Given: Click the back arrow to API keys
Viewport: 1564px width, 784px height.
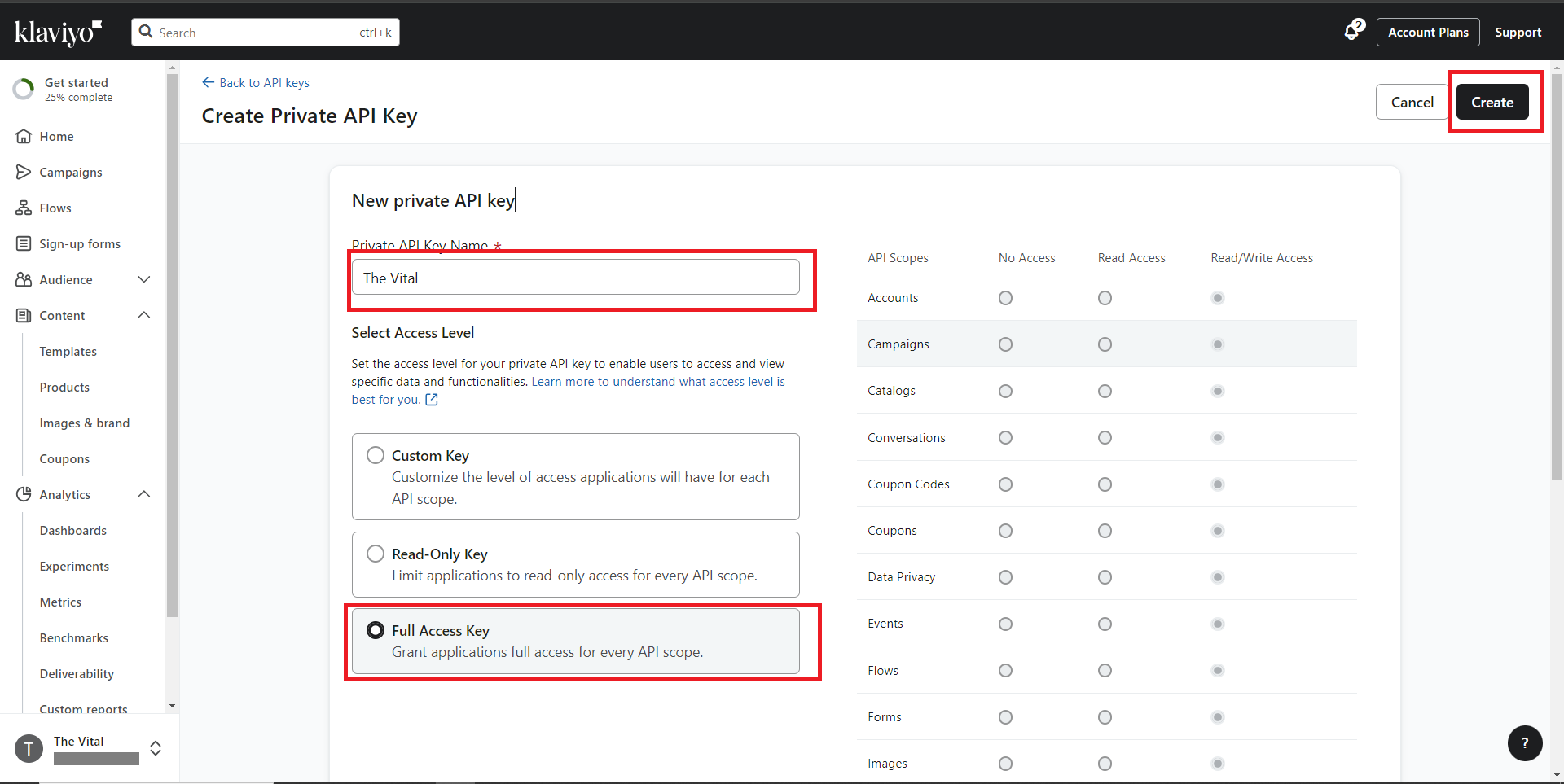Looking at the screenshot, I should [209, 82].
